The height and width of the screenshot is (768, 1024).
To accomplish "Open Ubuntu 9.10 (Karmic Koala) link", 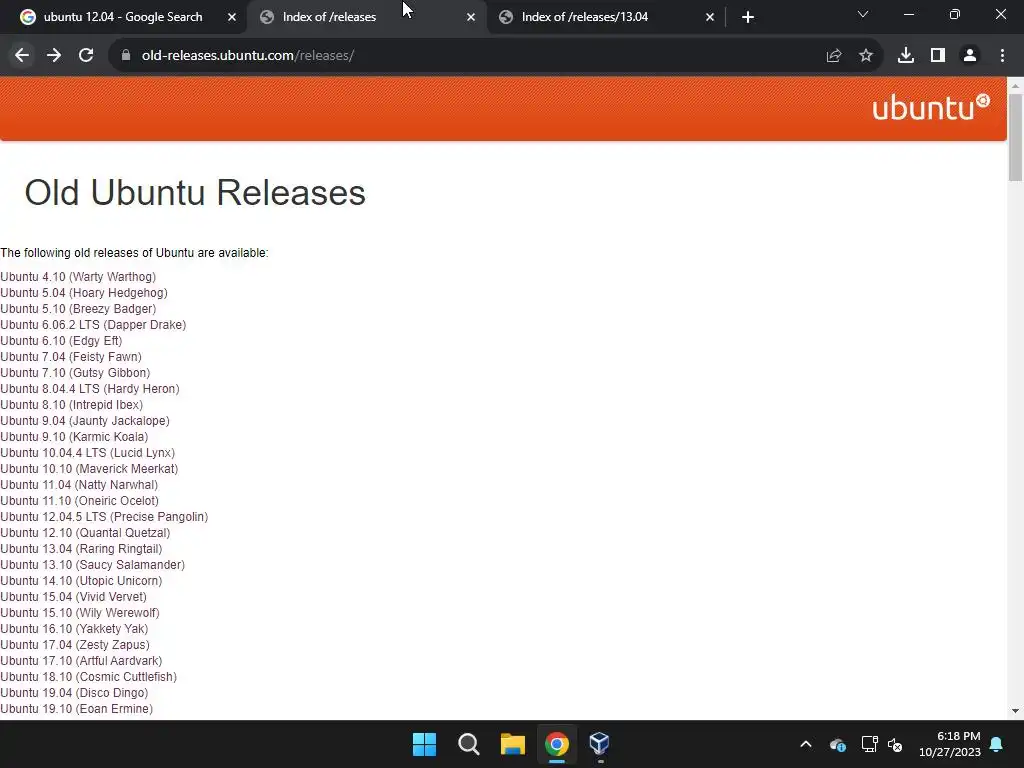I will [x=74, y=437].
